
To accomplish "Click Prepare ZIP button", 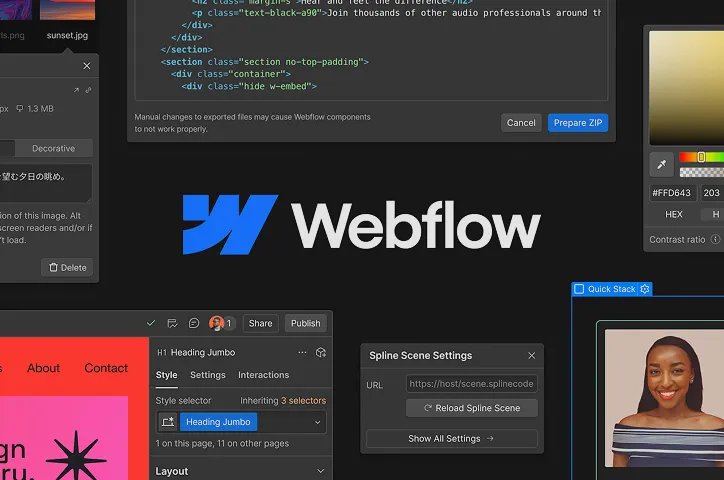I will click(x=578, y=123).
